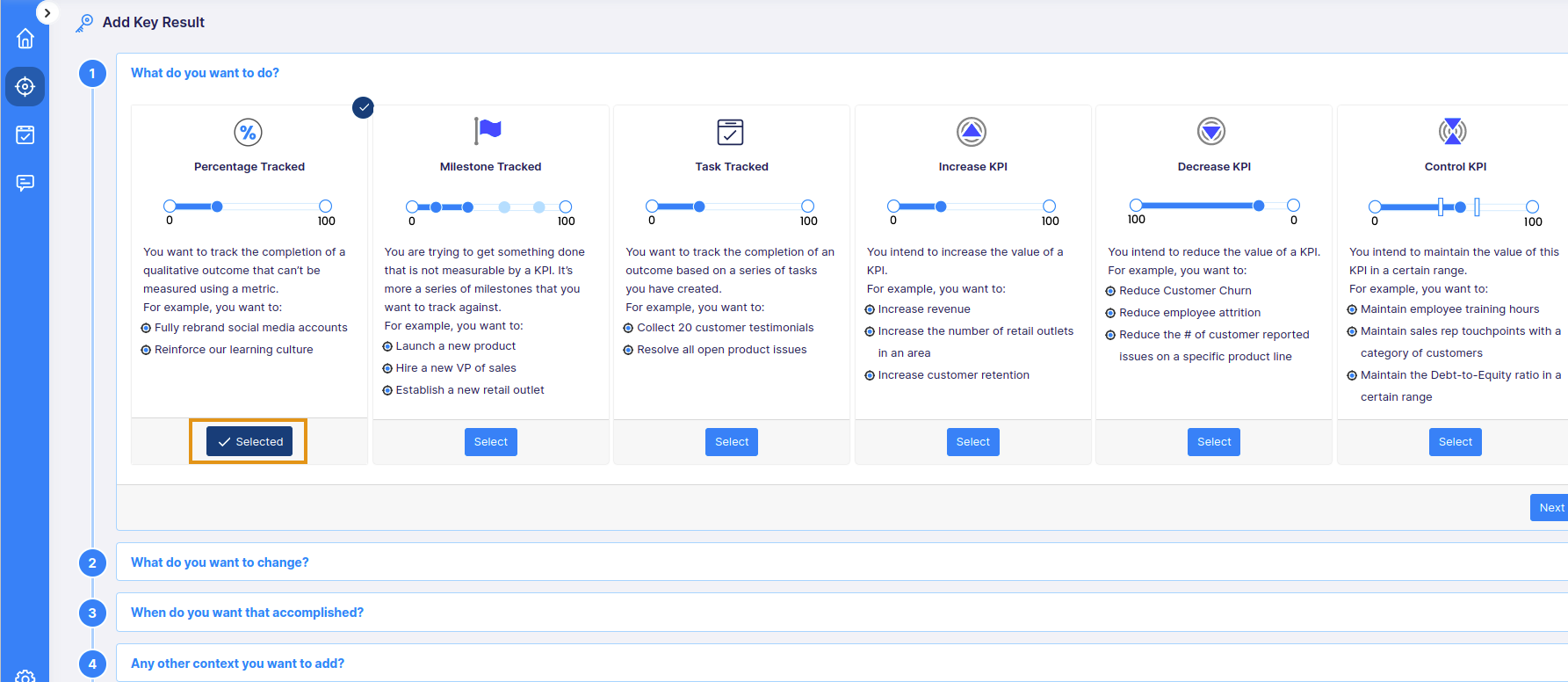Screen dimensions: 1568x682
Task: Click the 'Percentage Tracked' card title
Action: click(x=249, y=167)
